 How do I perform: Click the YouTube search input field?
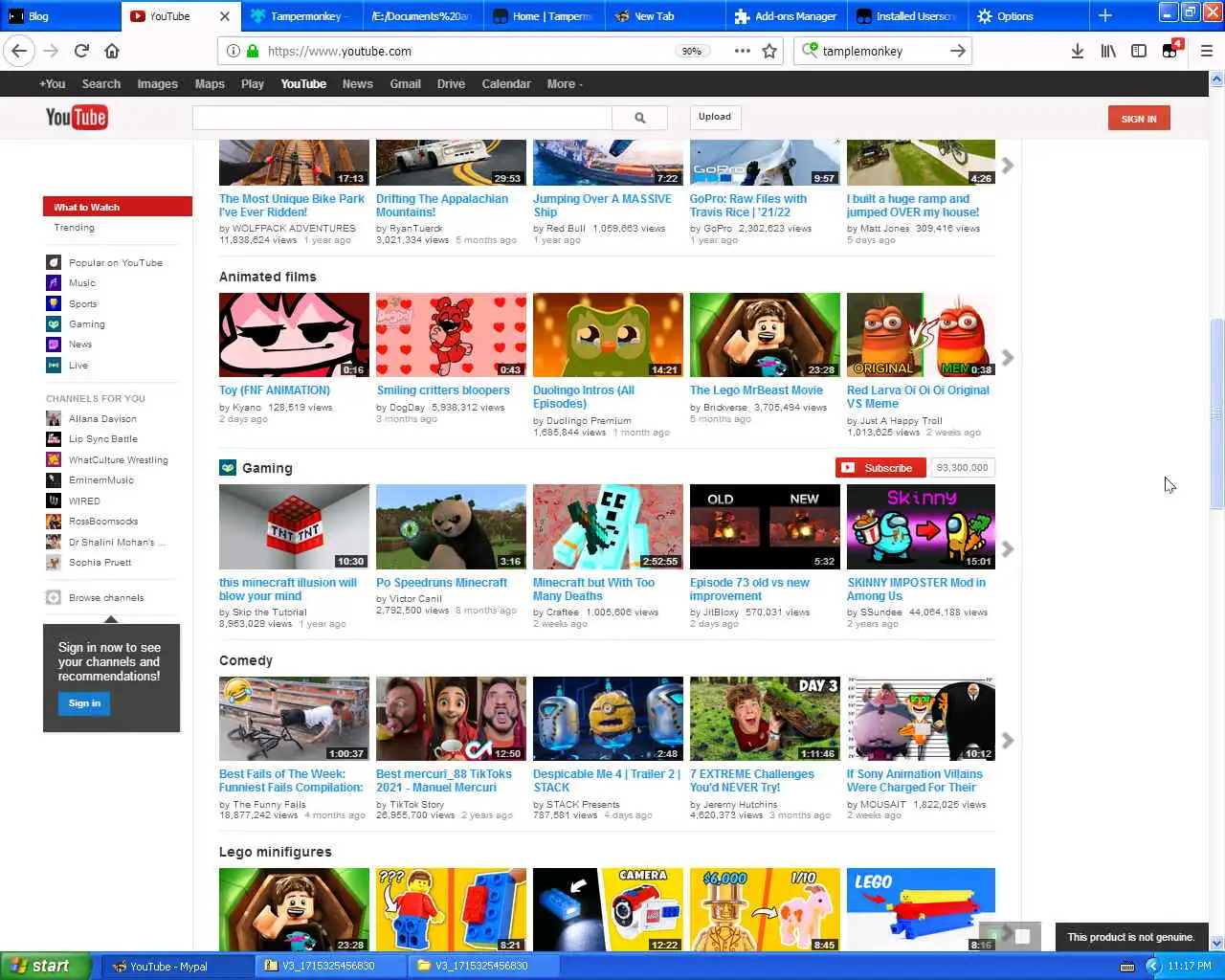(x=402, y=118)
